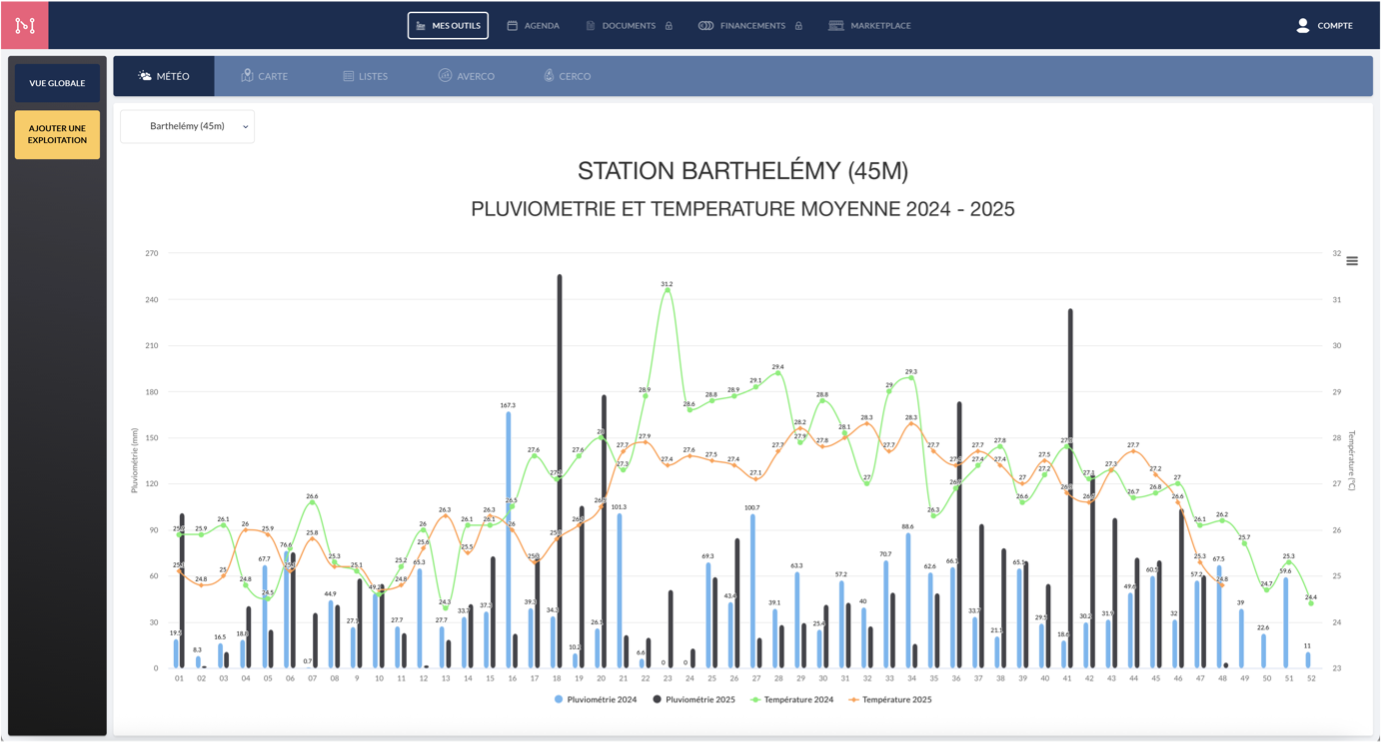1384x745 pixels.
Task: Open the chart hamburger export menu
Action: [1352, 261]
